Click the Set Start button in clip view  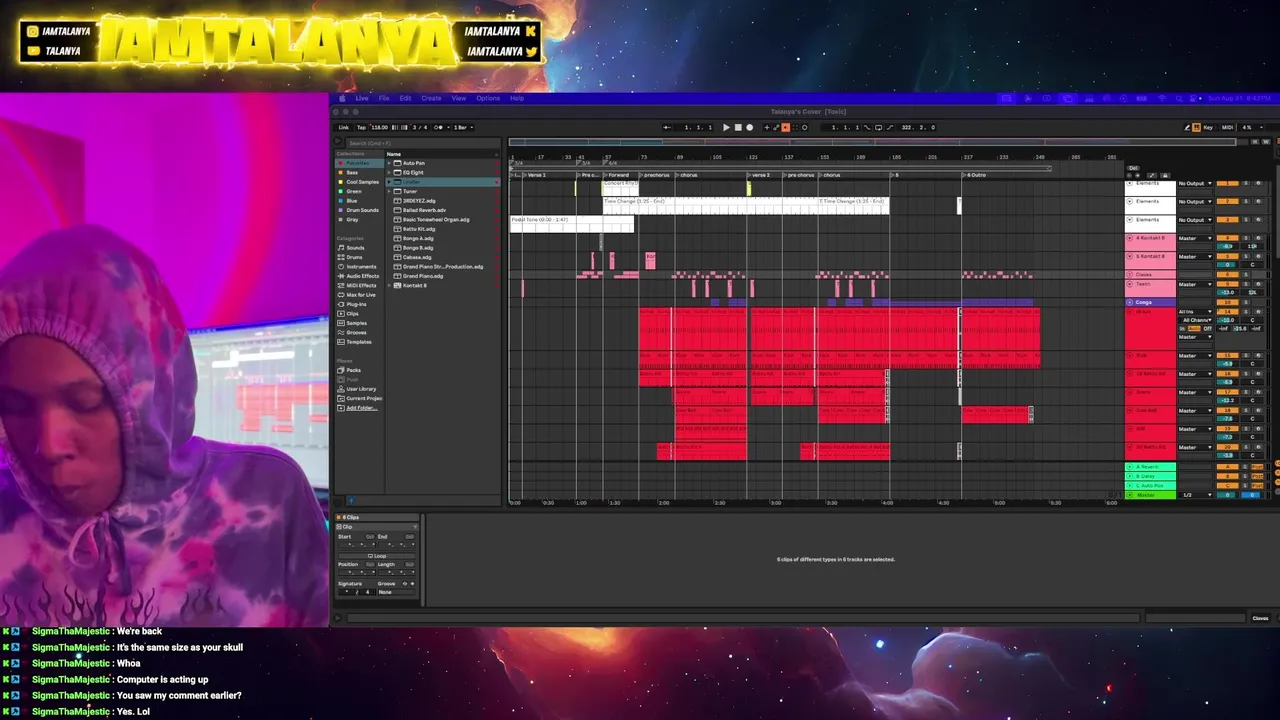point(371,537)
